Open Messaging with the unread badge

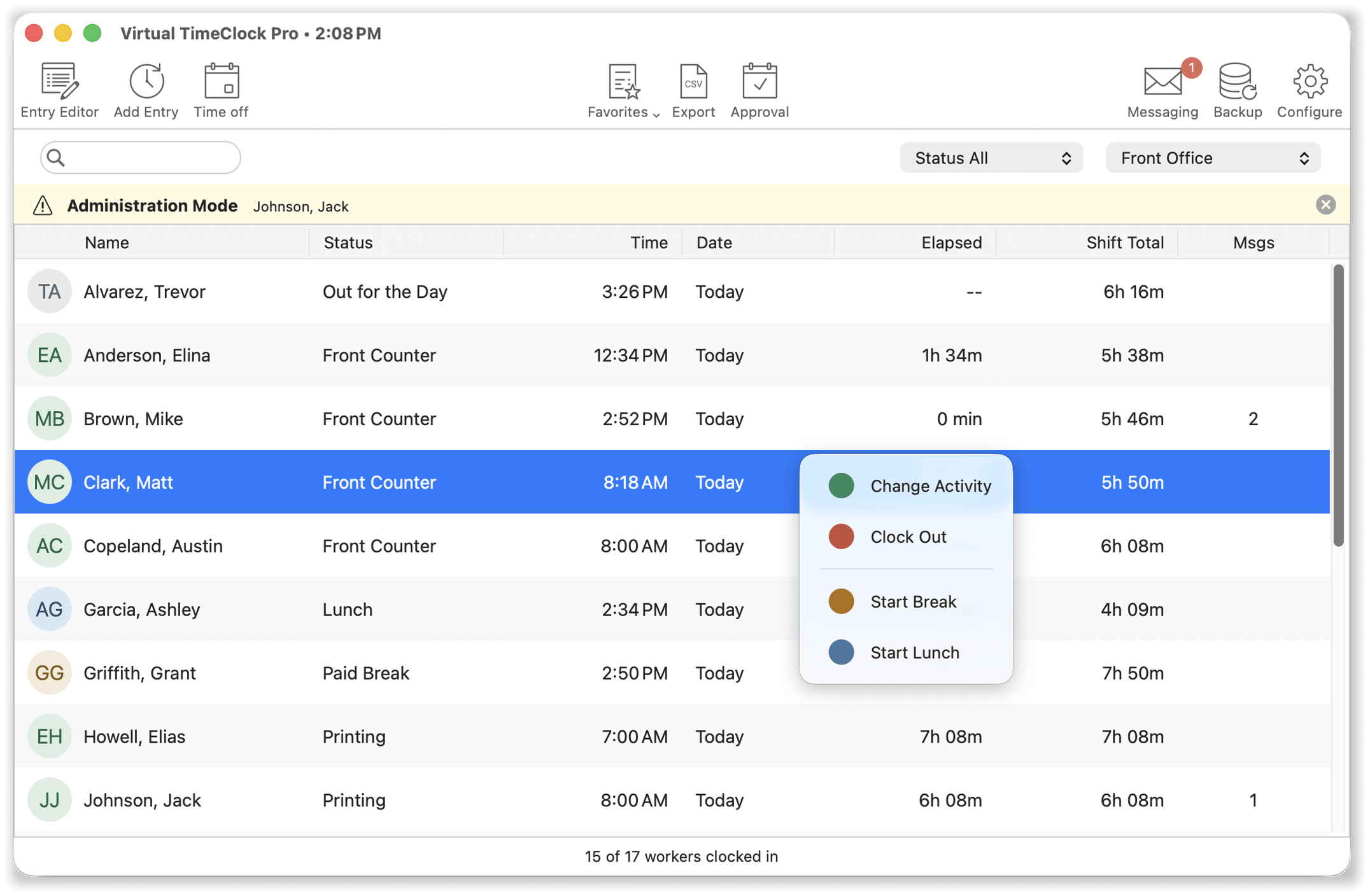[1162, 90]
